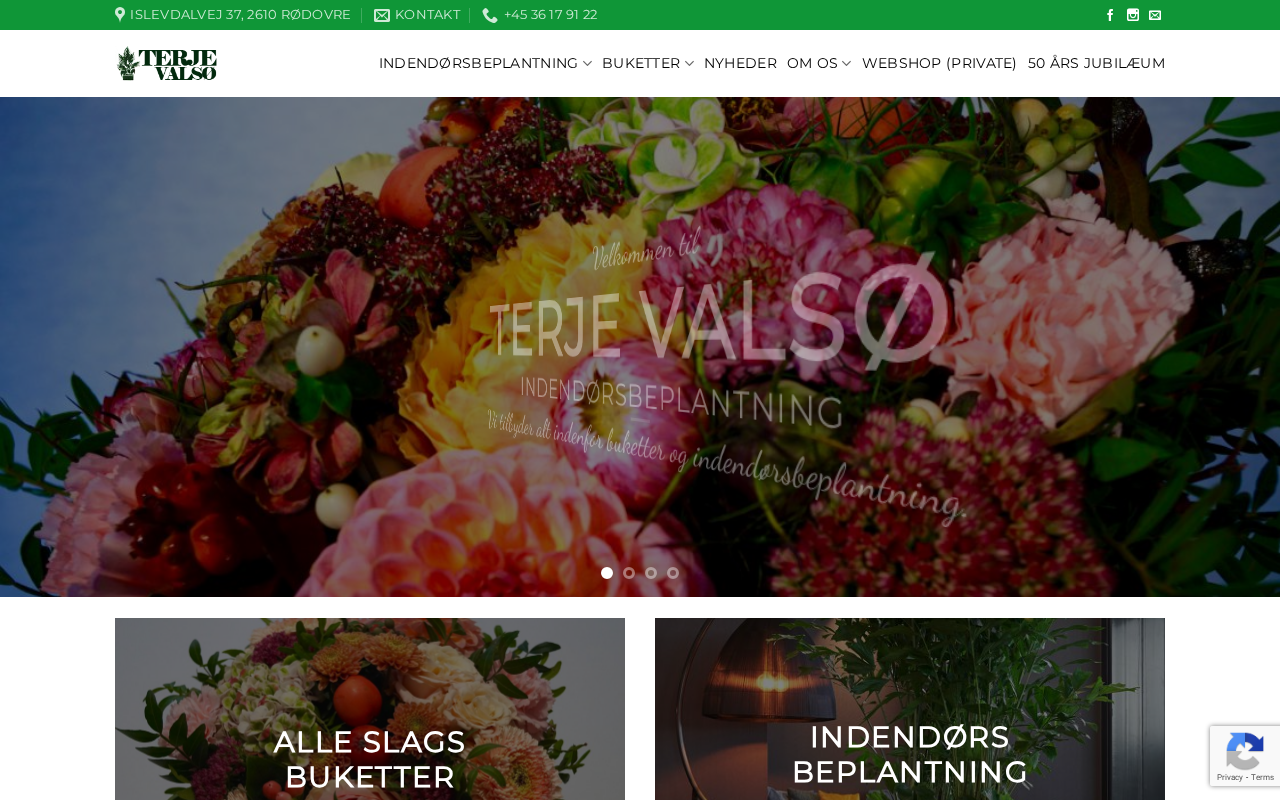Screen dimensions: 1280x800
Task: Select the fourth slider dot
Action: tap(673, 573)
